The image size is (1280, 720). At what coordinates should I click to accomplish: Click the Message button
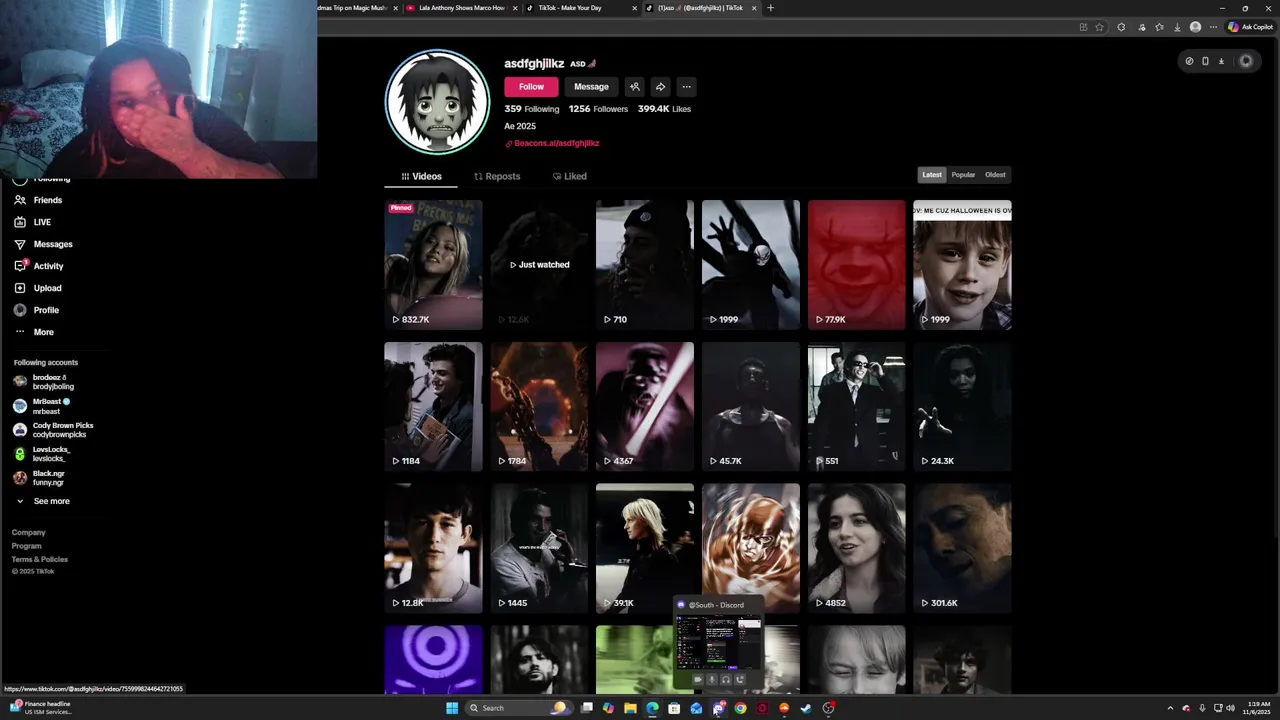point(591,87)
